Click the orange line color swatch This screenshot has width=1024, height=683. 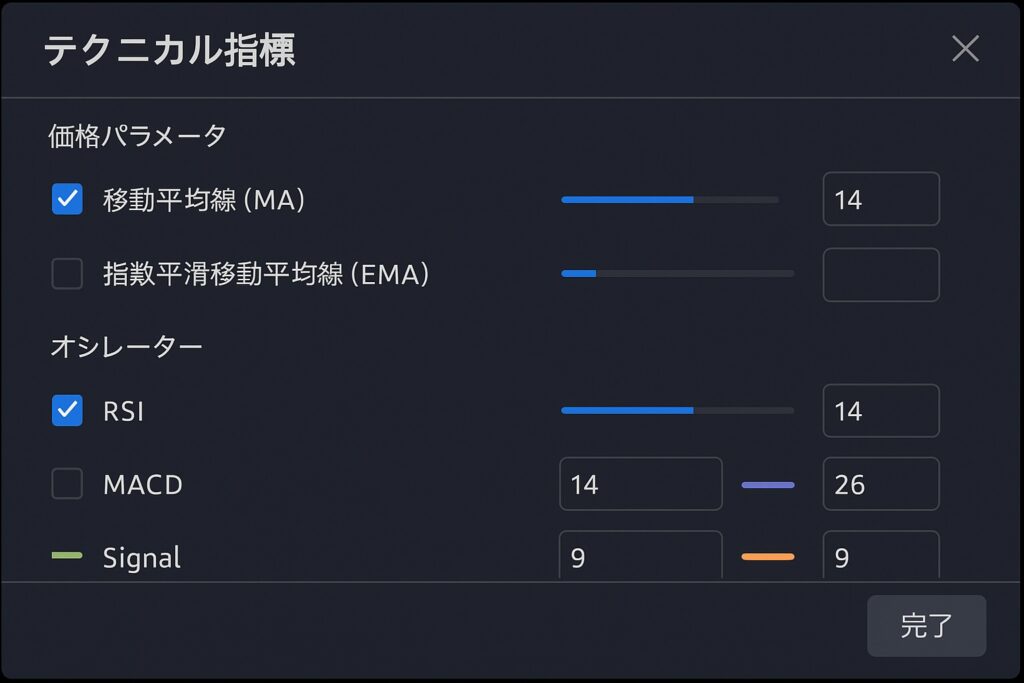pyautogui.click(x=768, y=557)
